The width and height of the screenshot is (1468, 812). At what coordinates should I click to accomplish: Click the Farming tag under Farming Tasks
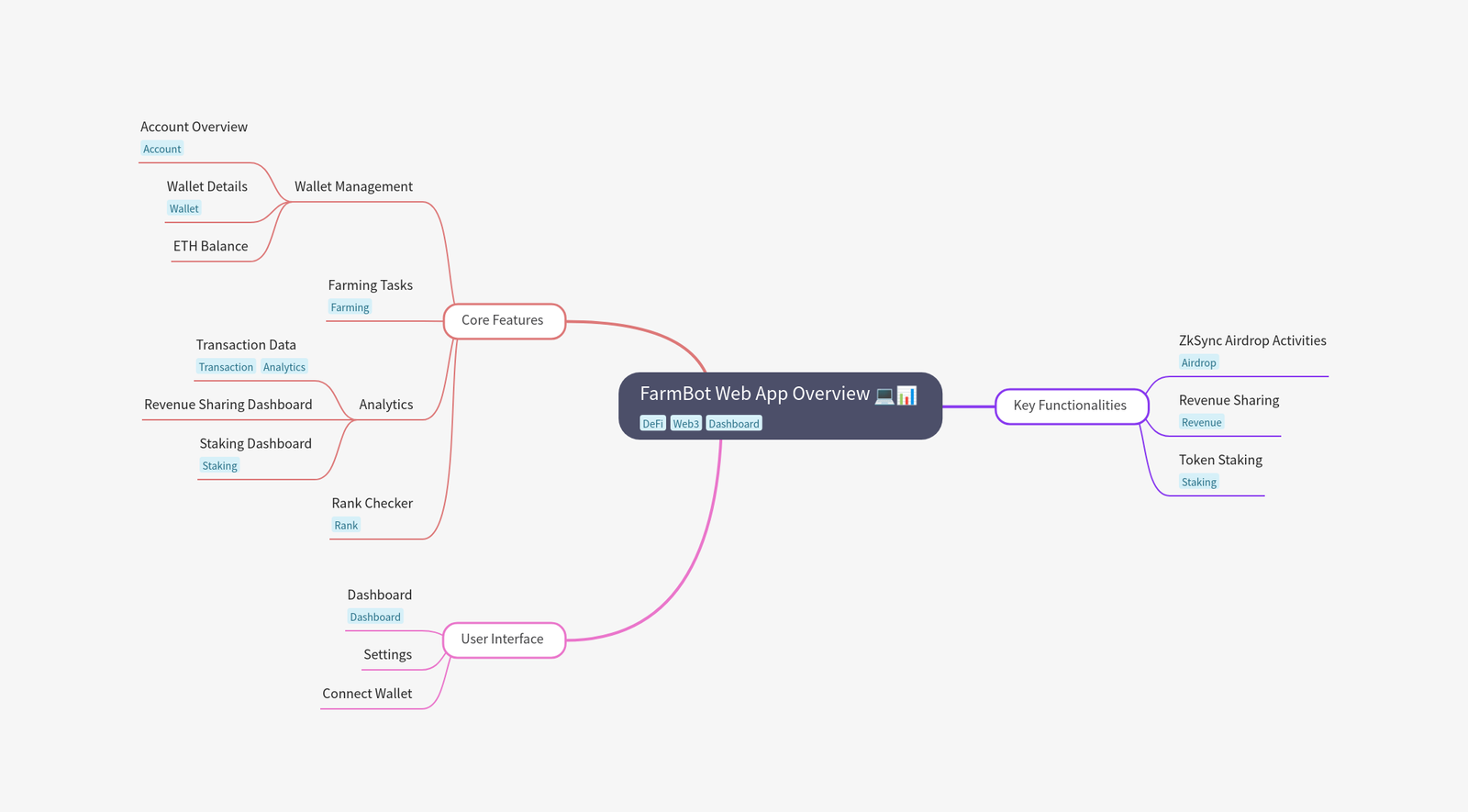[350, 308]
